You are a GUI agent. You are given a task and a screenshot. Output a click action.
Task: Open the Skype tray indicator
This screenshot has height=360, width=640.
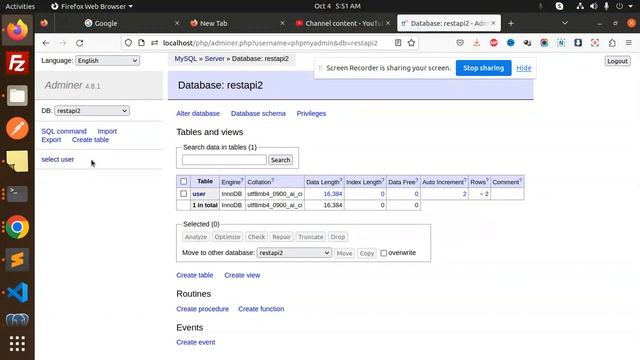click(x=559, y=6)
